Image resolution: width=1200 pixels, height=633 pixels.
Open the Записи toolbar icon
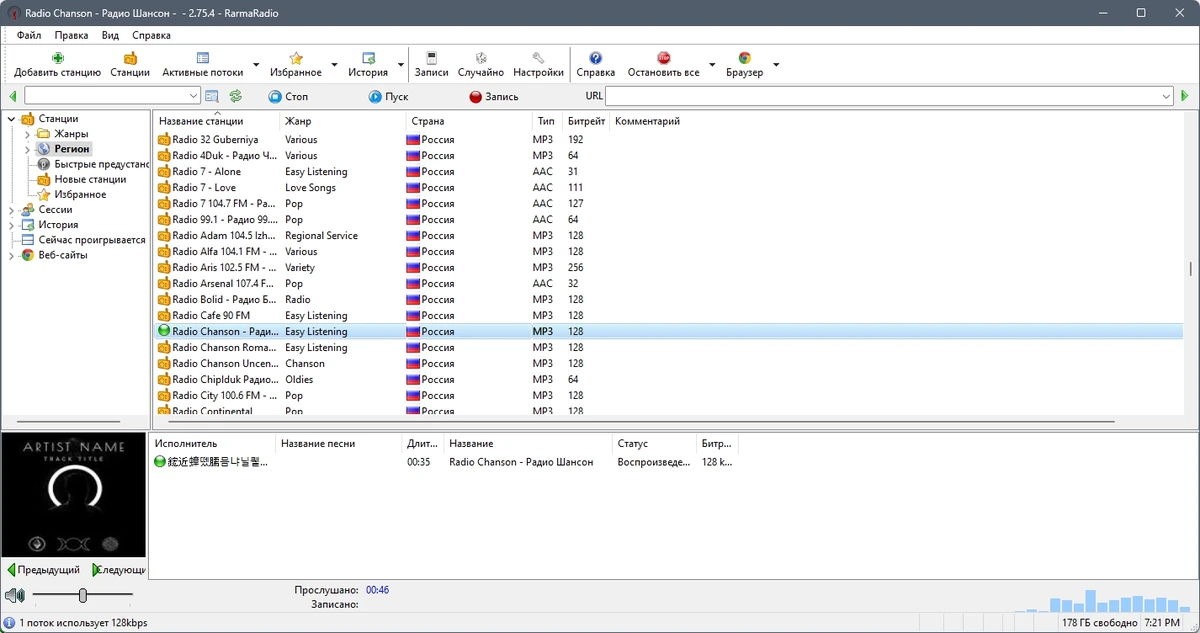click(431, 58)
